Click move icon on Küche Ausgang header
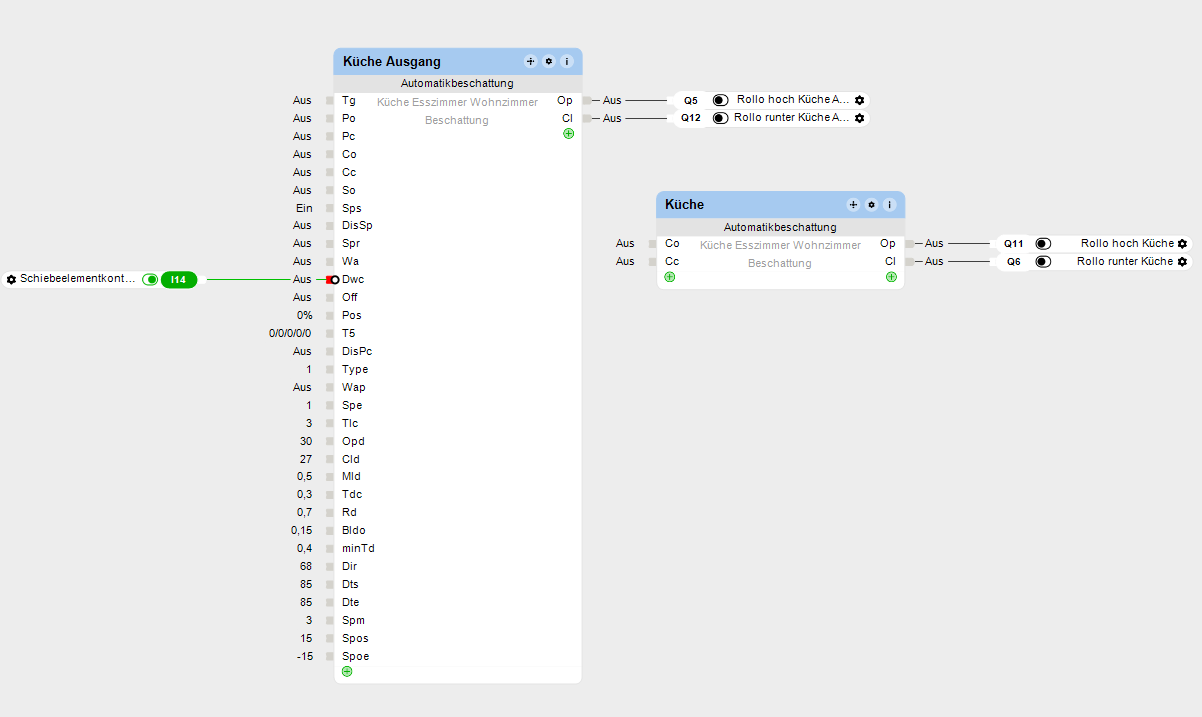The image size is (1202, 717). click(x=531, y=62)
